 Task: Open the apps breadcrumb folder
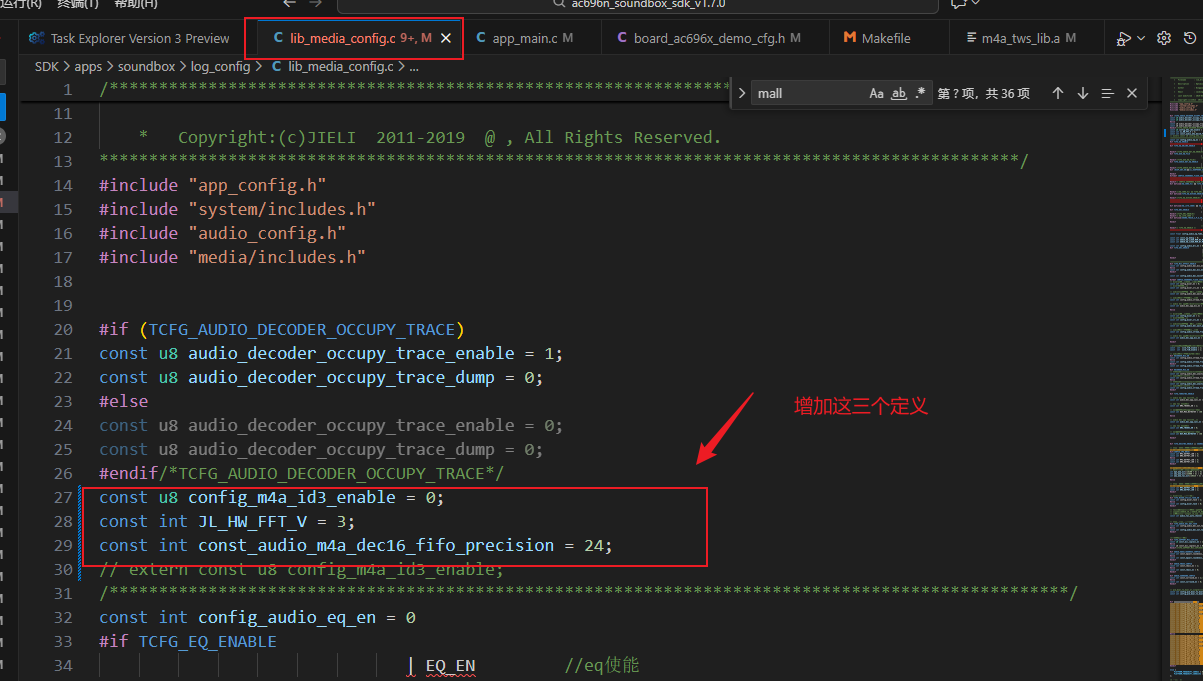(x=88, y=67)
